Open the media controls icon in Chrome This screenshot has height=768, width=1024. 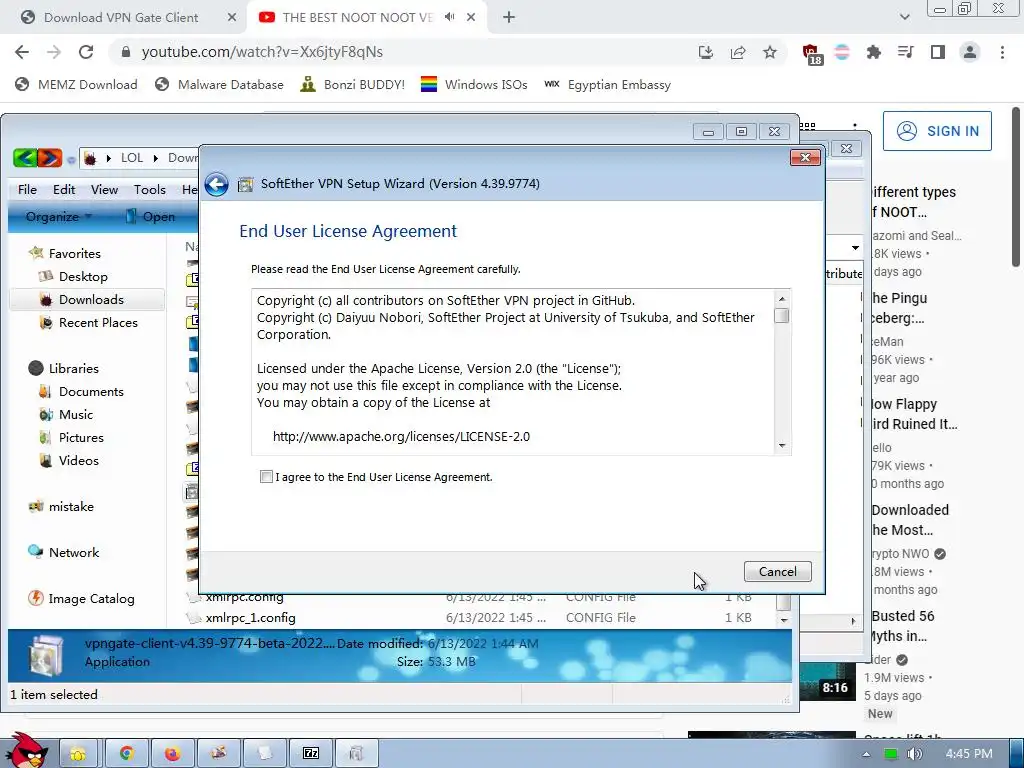pos(905,52)
